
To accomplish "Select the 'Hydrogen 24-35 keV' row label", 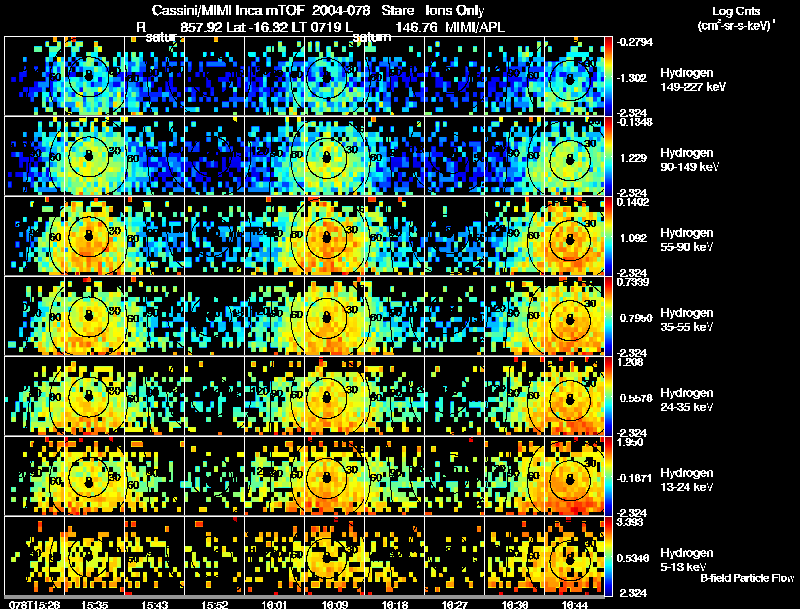I will click(x=687, y=400).
